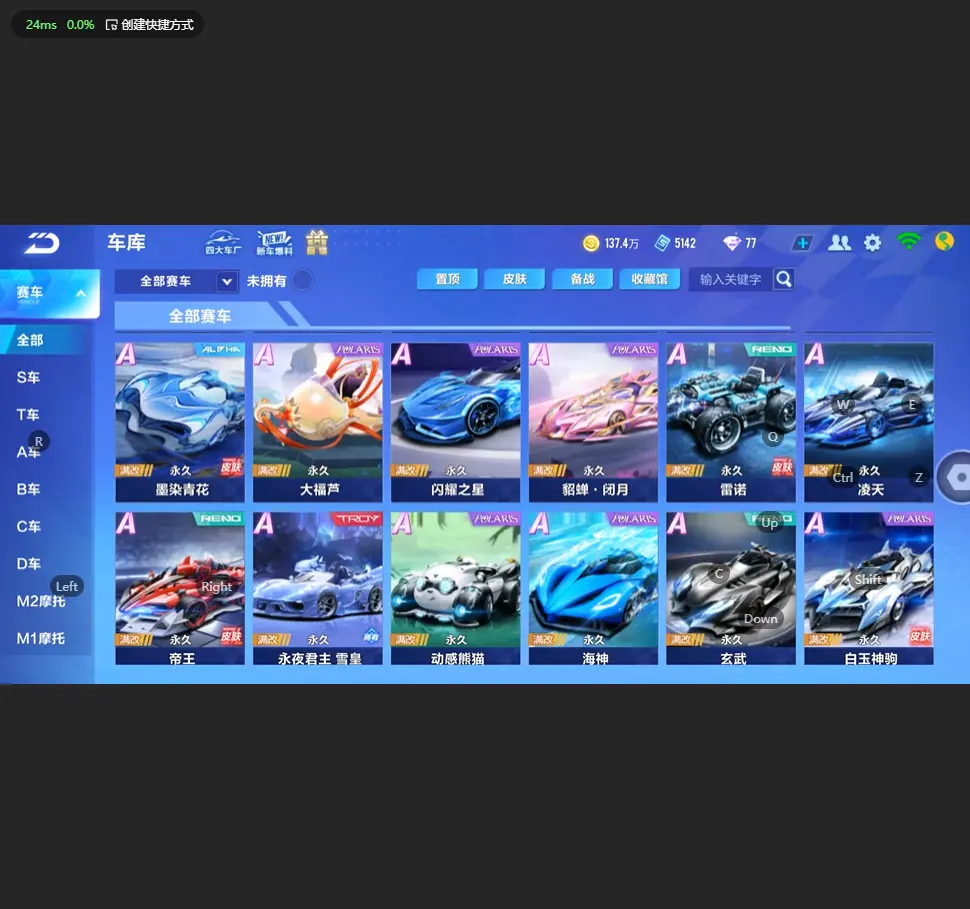The image size is (970, 909).
Task: Click the golden gift box icon
Action: (317, 242)
